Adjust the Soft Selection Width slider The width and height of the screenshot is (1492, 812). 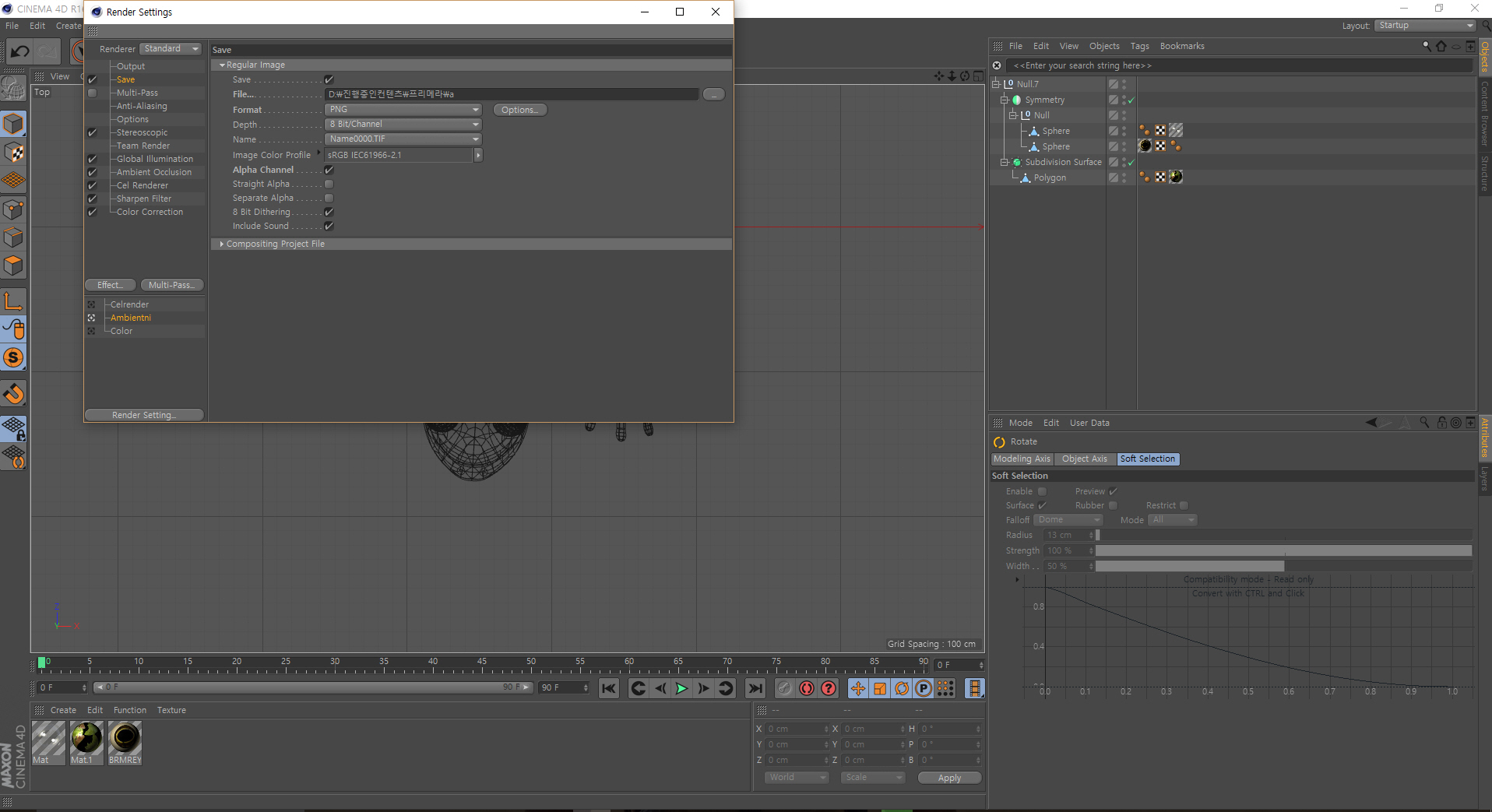pyautogui.click(x=1283, y=566)
